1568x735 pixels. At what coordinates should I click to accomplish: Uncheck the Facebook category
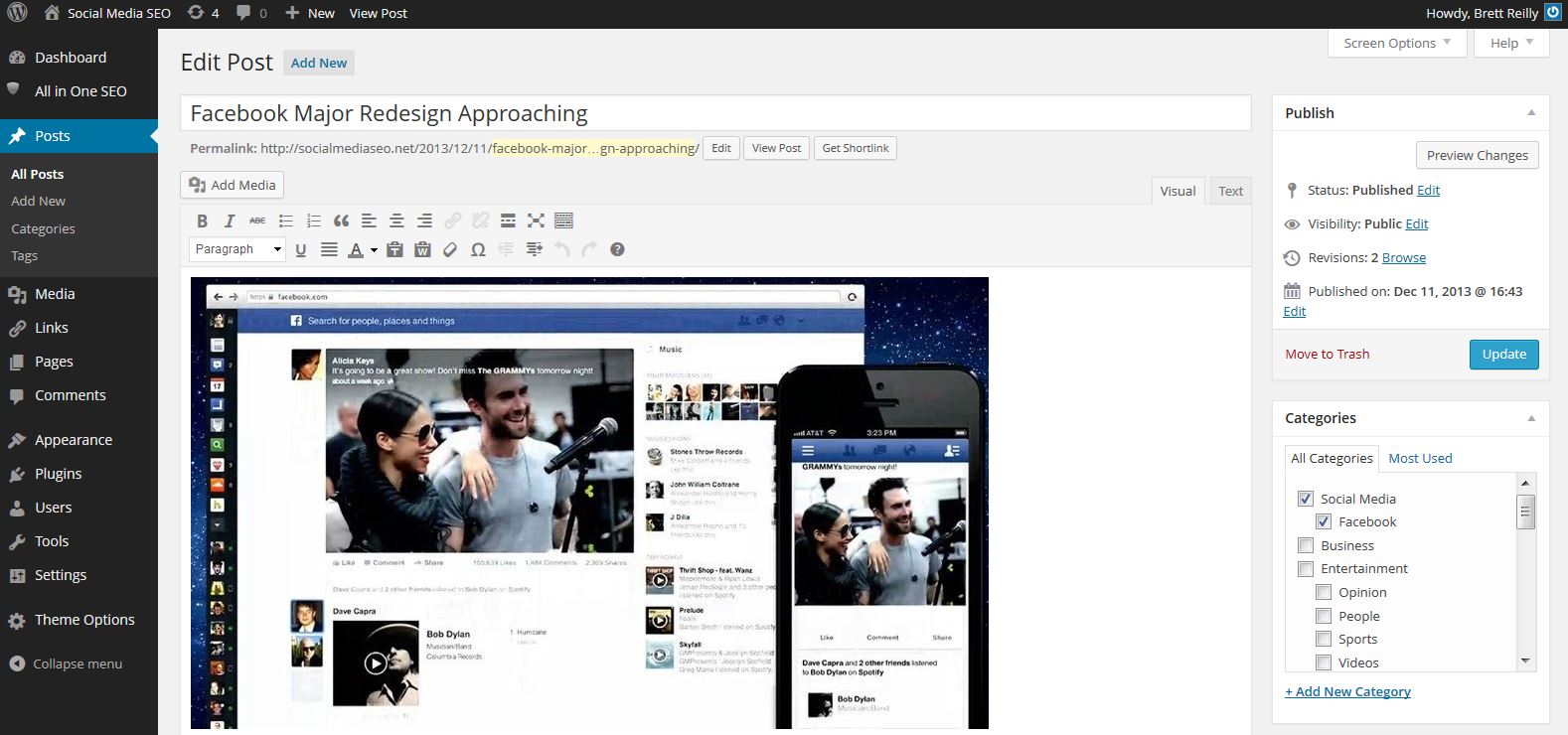click(1324, 521)
